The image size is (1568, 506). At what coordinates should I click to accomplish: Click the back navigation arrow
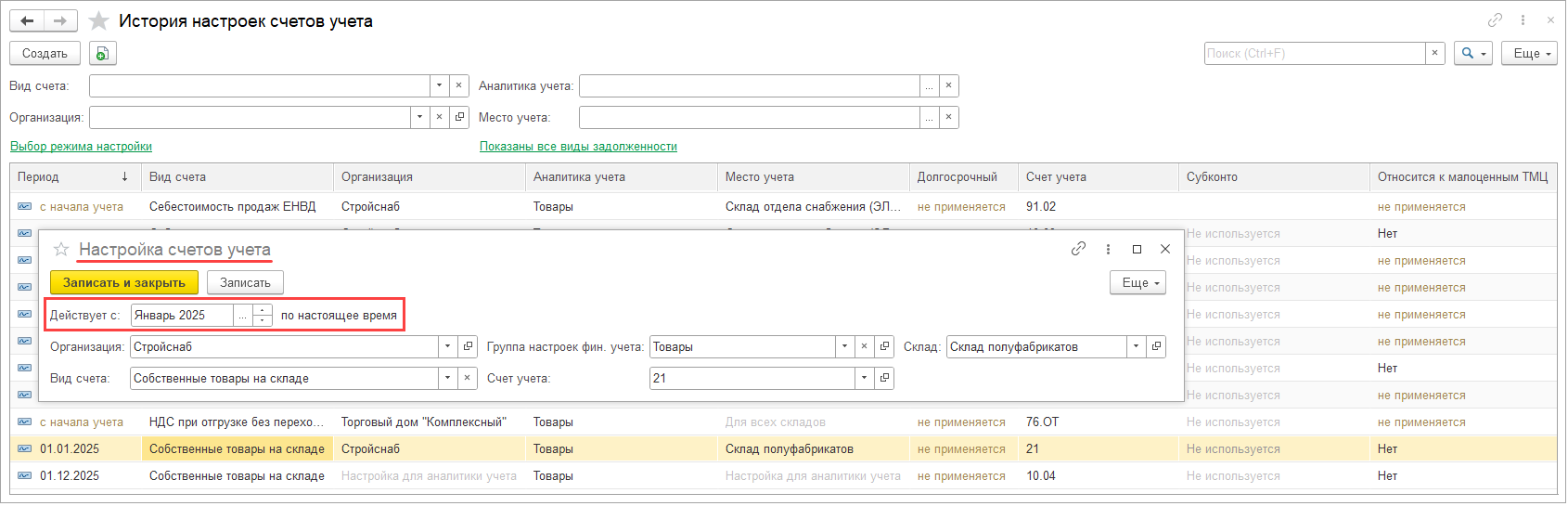pos(27,21)
